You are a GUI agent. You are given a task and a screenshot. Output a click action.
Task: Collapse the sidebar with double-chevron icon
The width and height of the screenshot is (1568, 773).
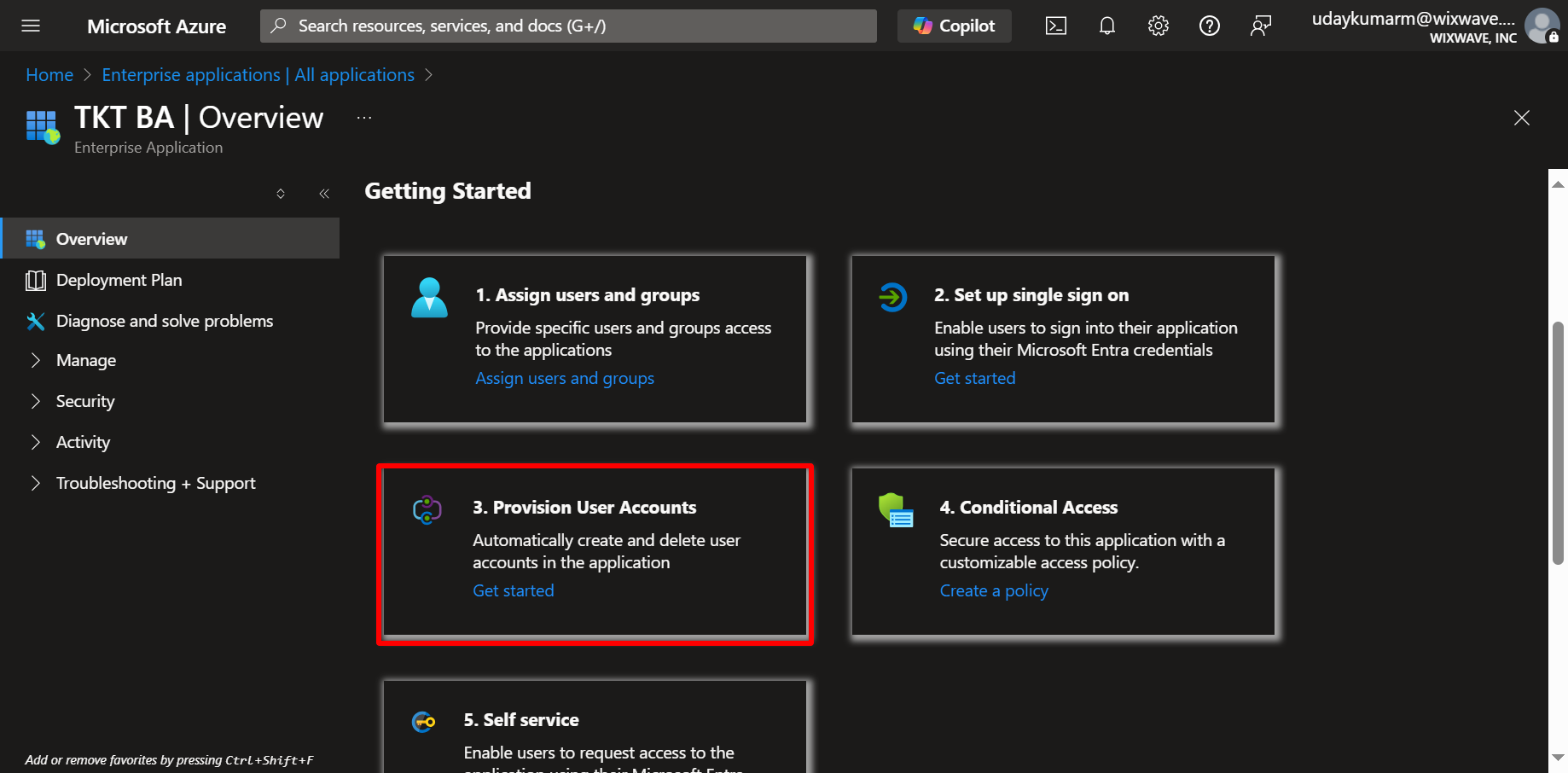point(324,194)
